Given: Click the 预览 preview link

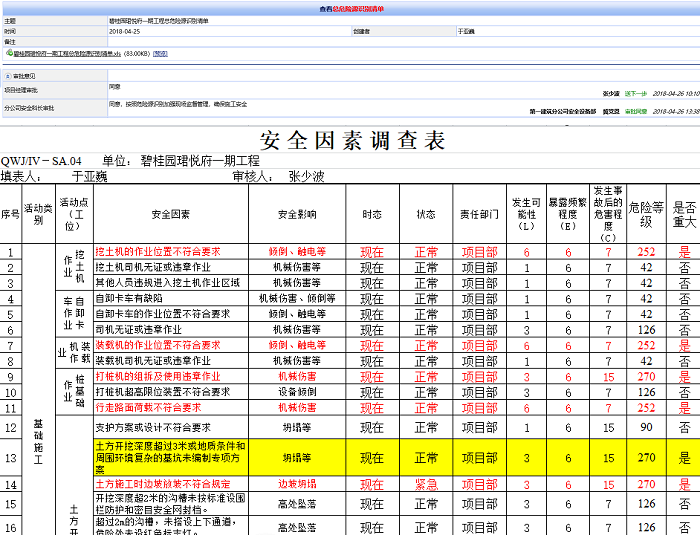Looking at the screenshot, I should 160,54.
